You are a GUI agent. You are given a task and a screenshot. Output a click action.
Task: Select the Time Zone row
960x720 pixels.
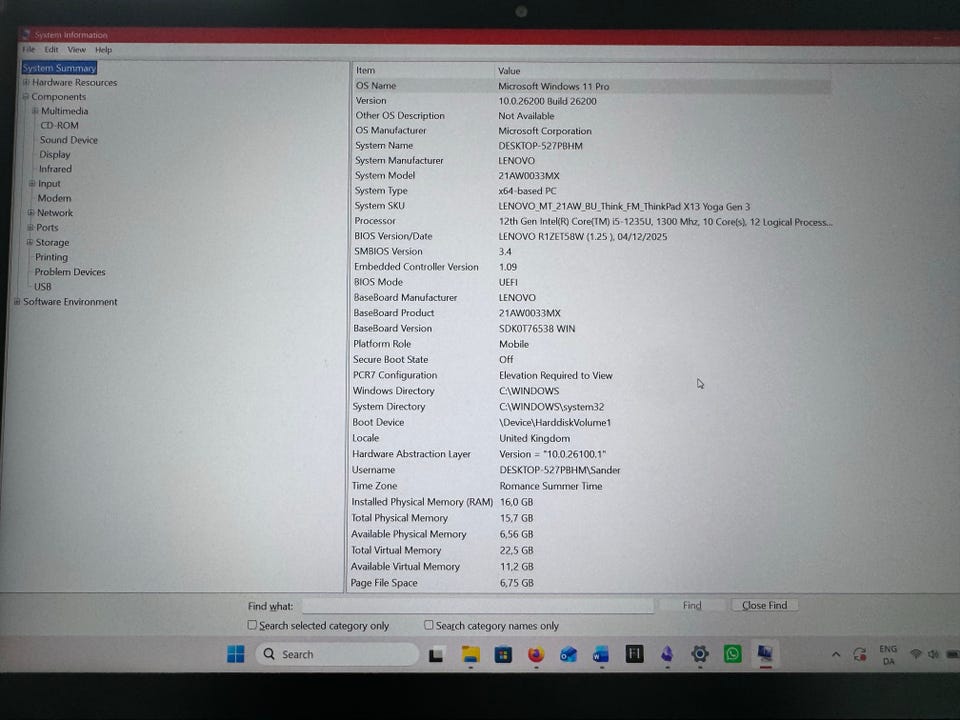coord(591,486)
